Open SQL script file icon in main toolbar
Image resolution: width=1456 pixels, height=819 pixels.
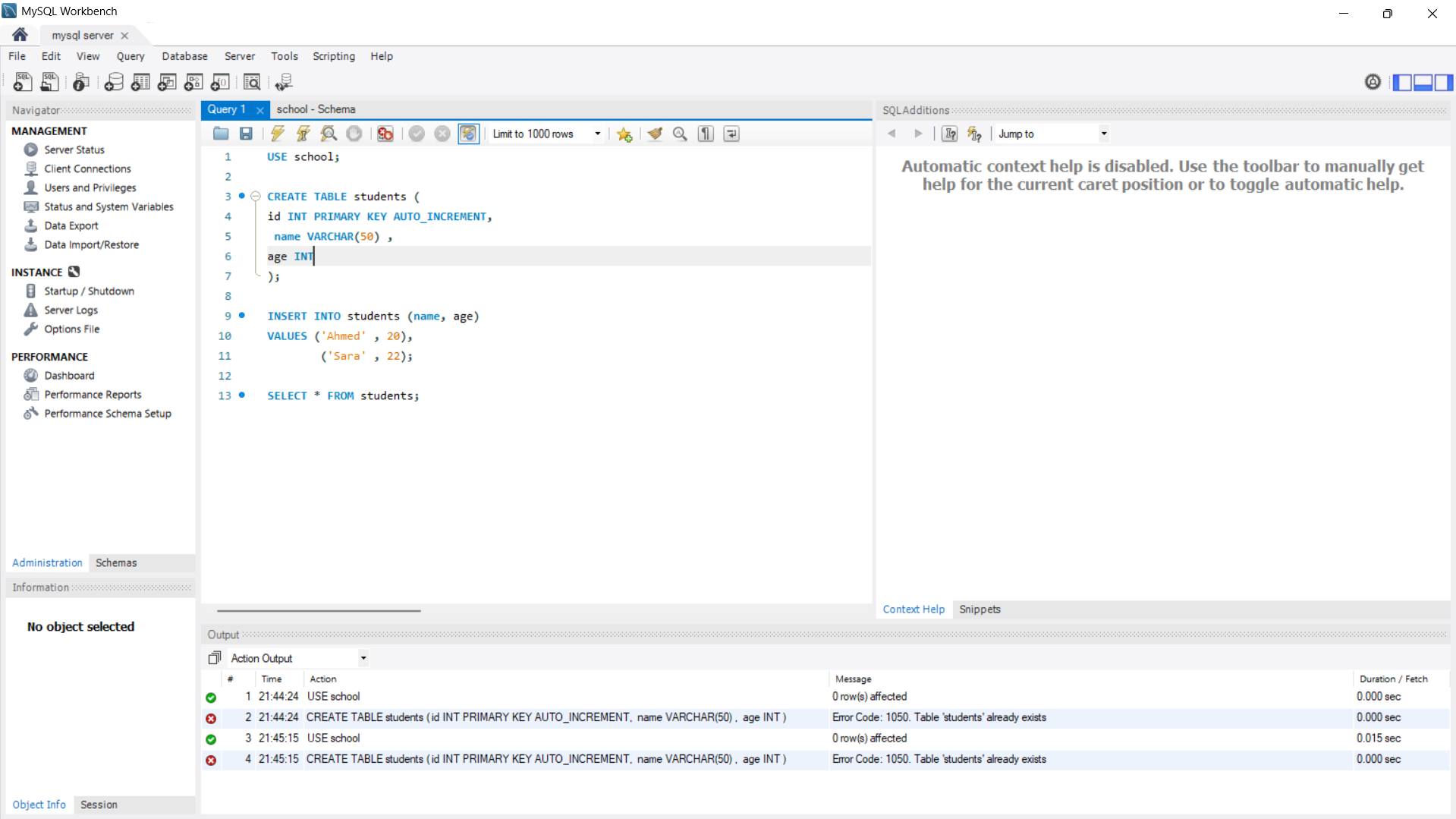tap(50, 82)
